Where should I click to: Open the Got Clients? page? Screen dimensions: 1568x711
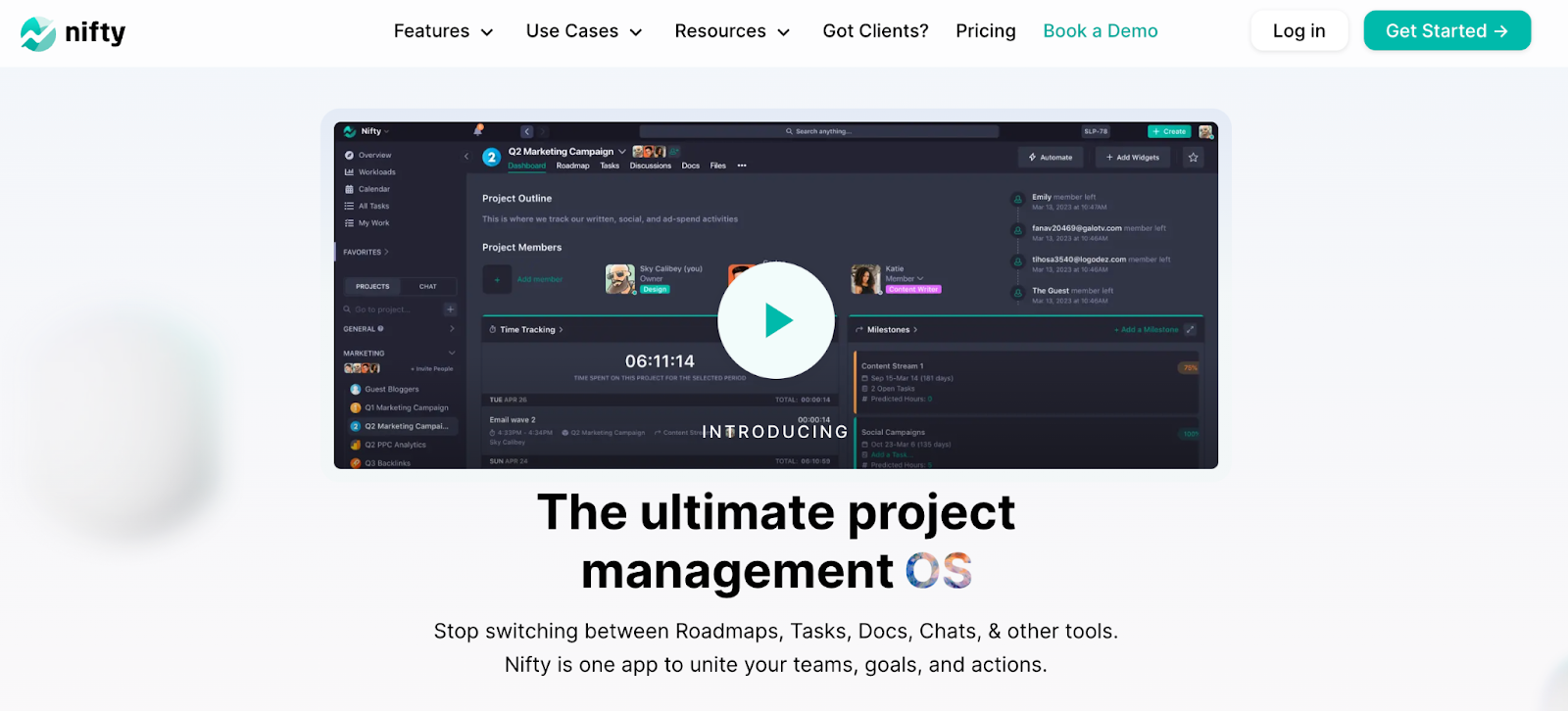(875, 31)
